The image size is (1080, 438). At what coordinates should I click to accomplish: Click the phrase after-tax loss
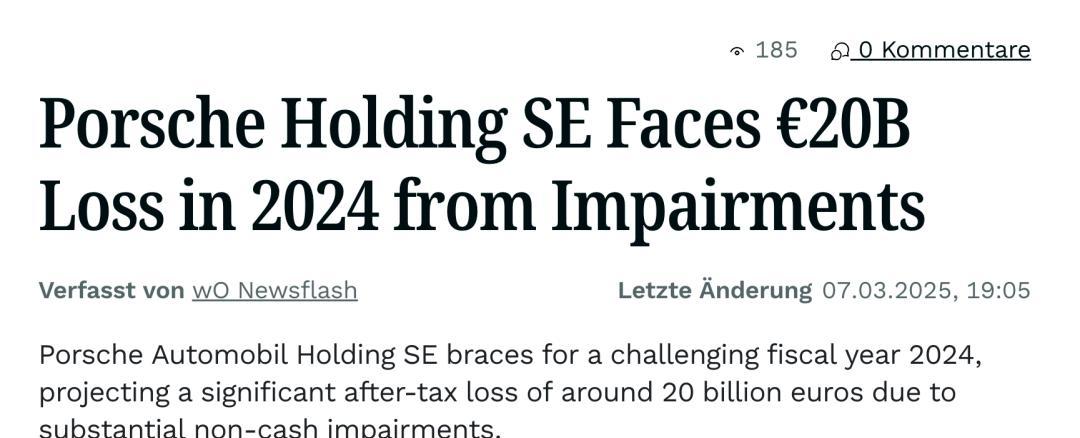point(457,393)
